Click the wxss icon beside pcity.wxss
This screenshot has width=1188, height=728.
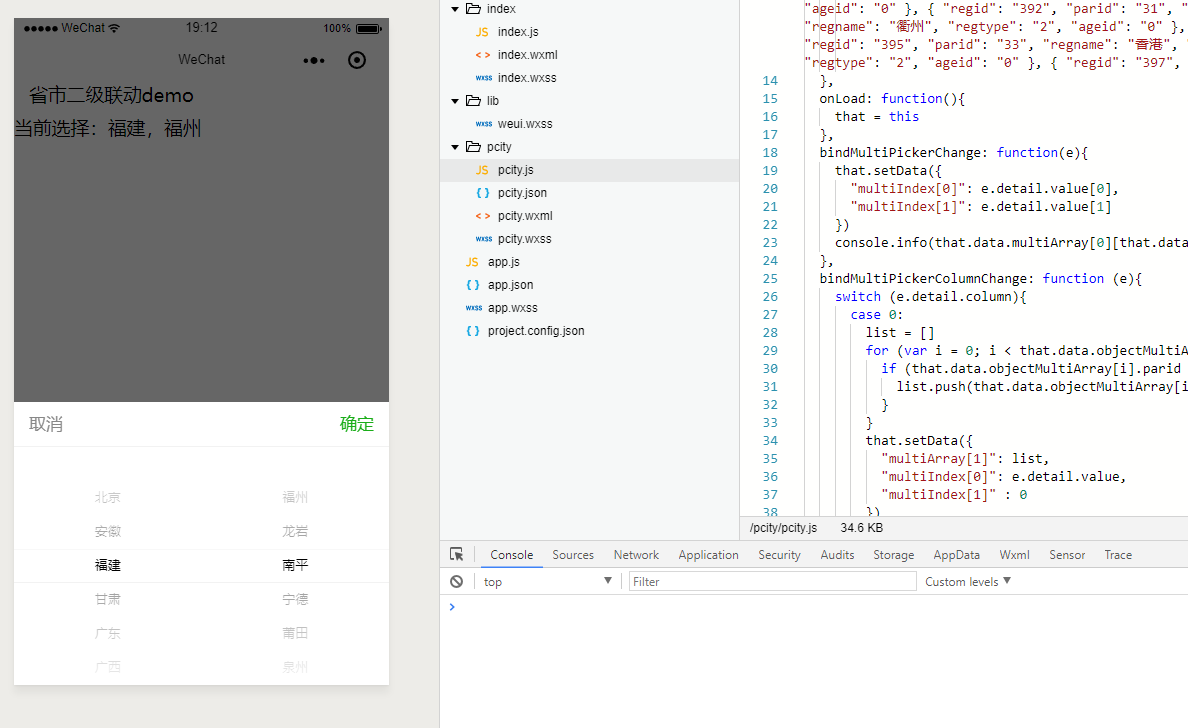483,239
